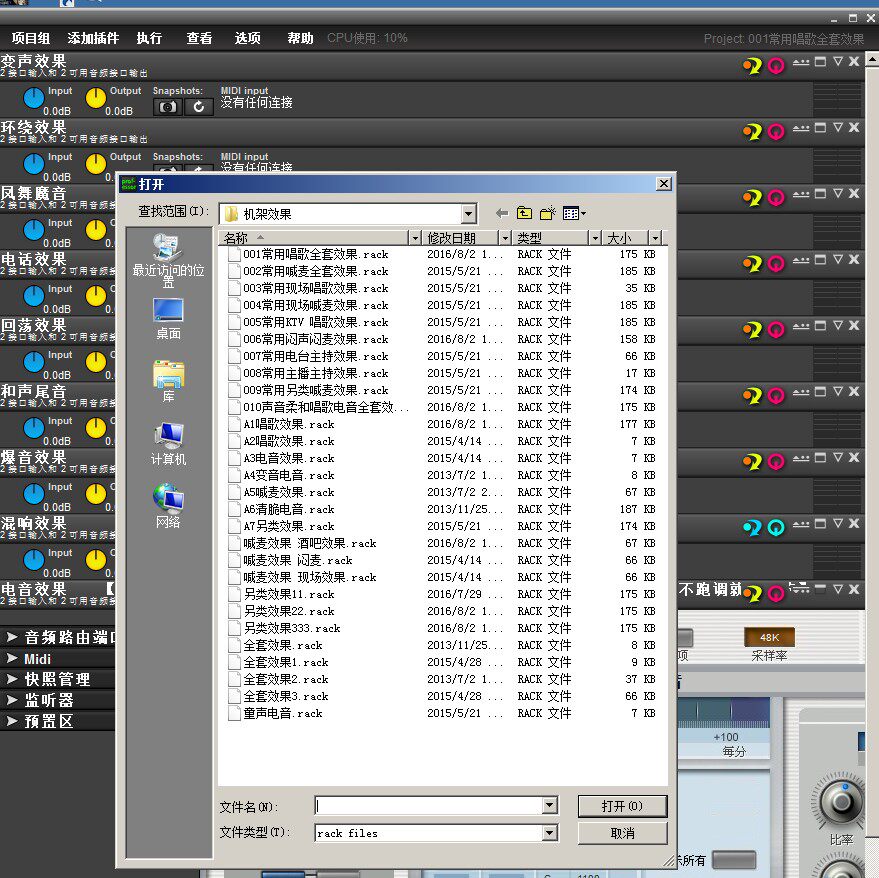
Task: Click the cyan icon on 混响效果 row
Action: [752, 528]
